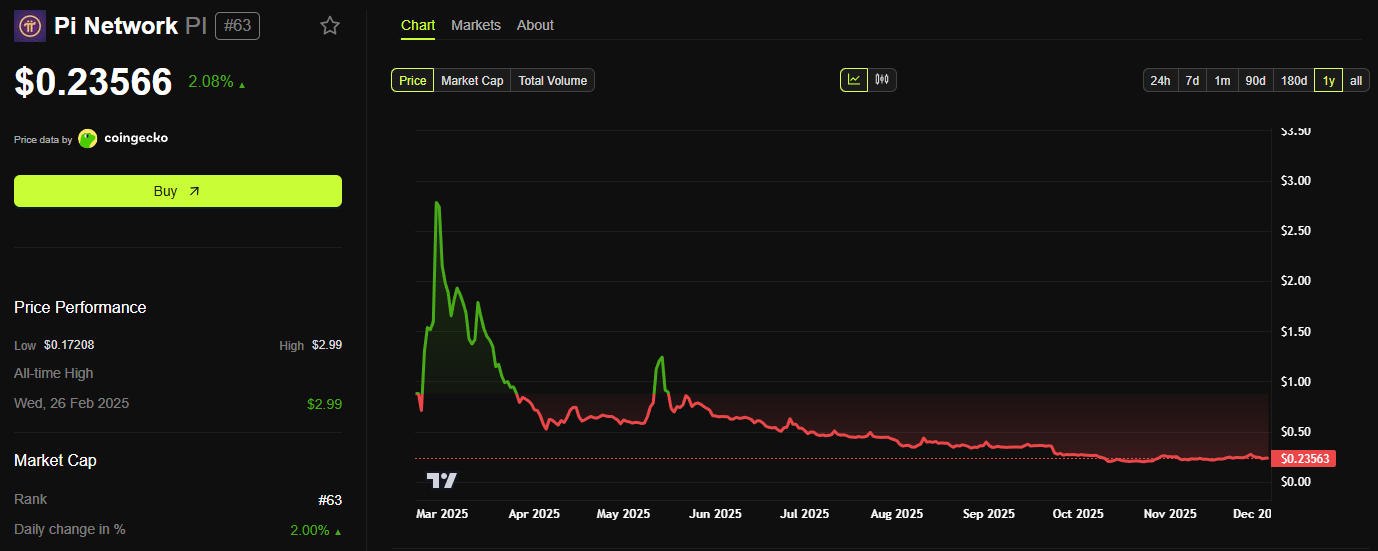Viewport: 1378px width, 551px height.
Task: Select the Total Volume chart metric
Action: [x=552, y=80]
